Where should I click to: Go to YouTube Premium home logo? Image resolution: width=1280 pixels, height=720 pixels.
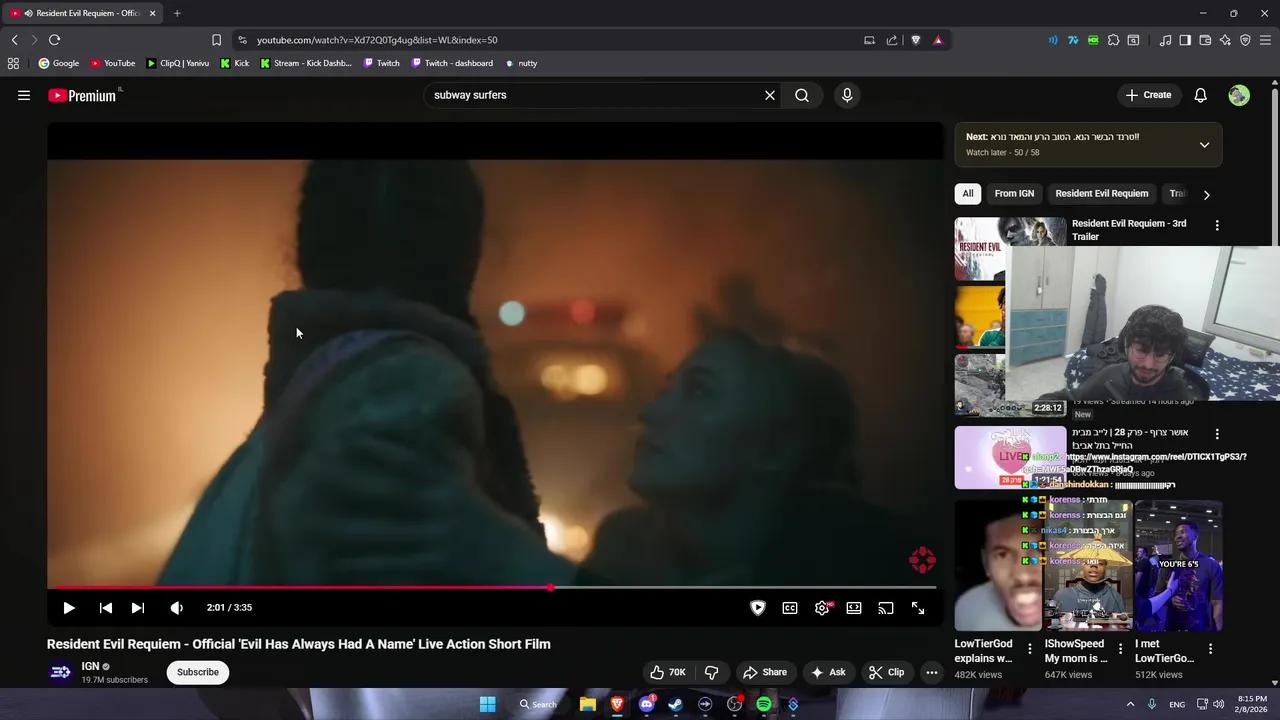tap(83, 95)
